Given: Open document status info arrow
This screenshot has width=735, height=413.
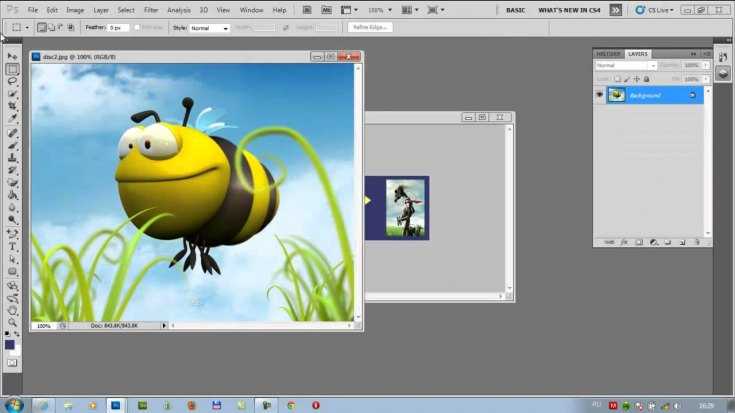Looking at the screenshot, I should coord(164,325).
